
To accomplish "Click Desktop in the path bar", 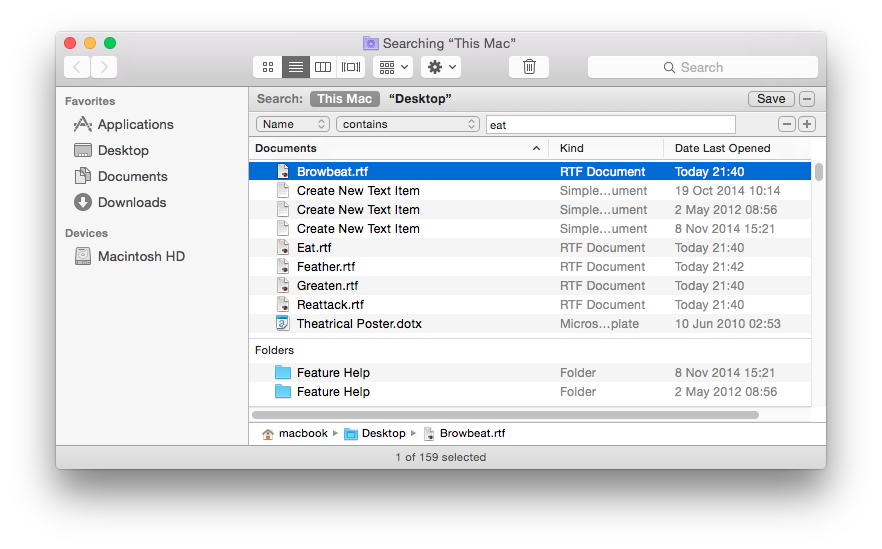I will tap(375, 433).
